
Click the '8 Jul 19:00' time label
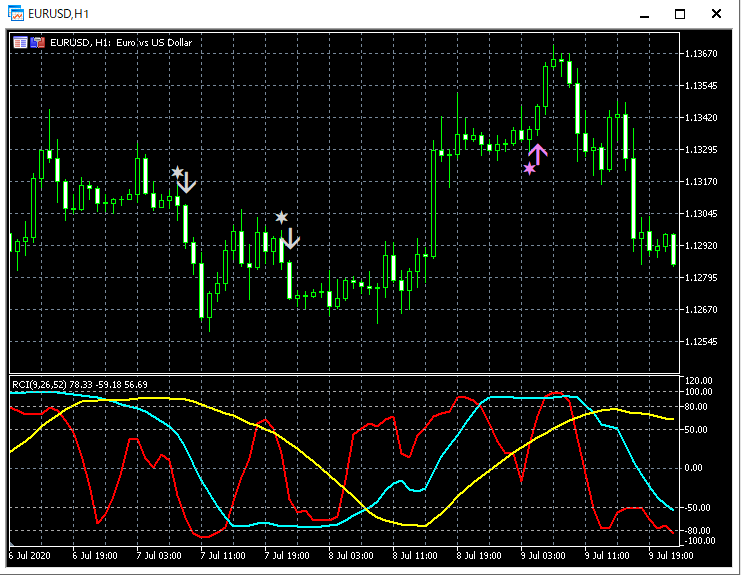(x=479, y=555)
